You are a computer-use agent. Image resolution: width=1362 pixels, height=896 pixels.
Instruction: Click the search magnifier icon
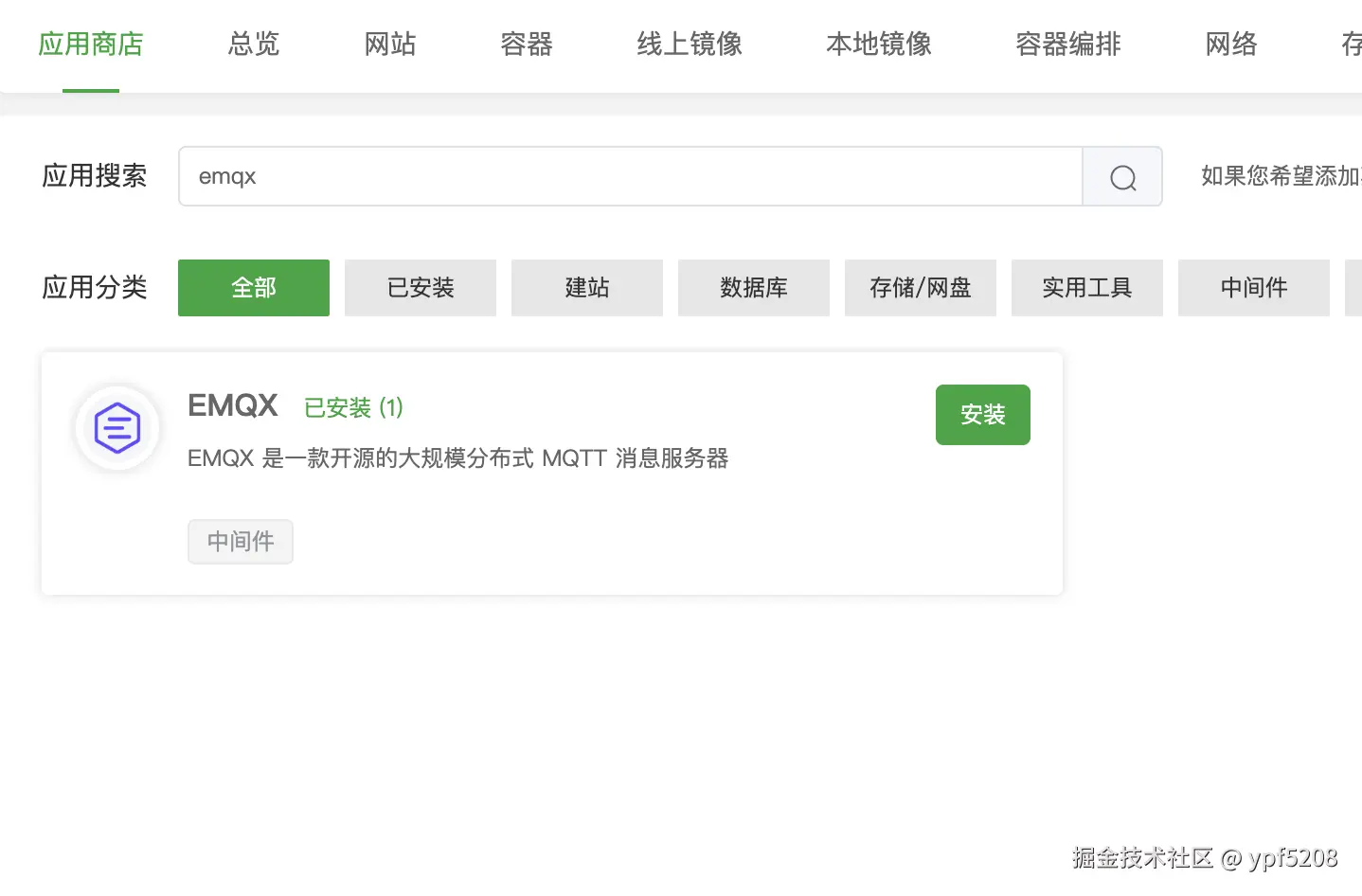(1122, 177)
